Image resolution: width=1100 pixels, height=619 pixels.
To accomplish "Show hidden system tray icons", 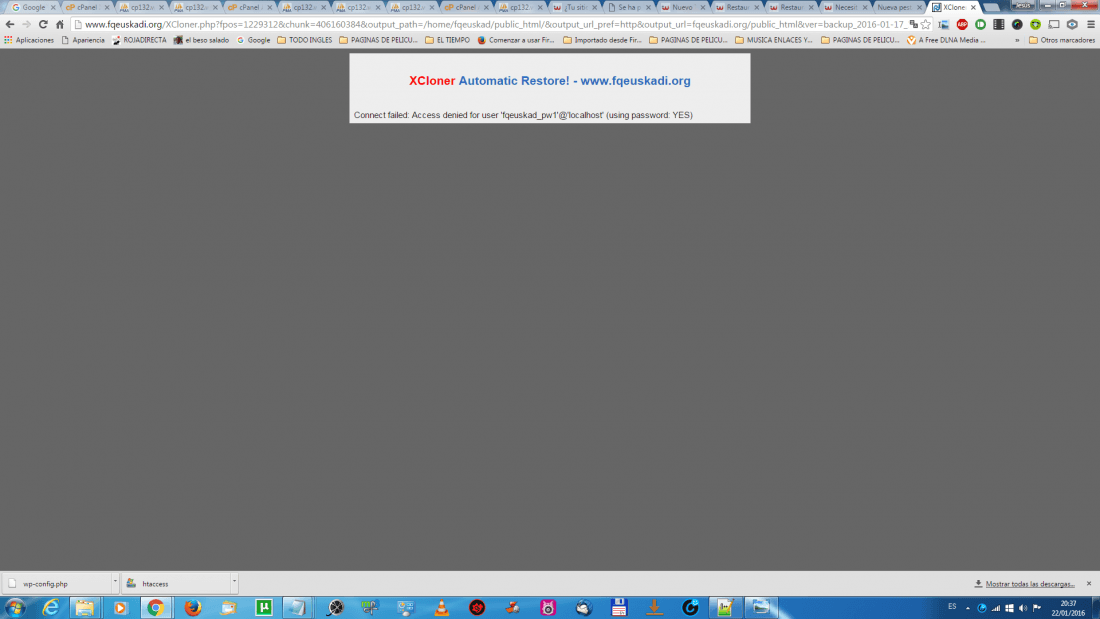I will click(967, 608).
